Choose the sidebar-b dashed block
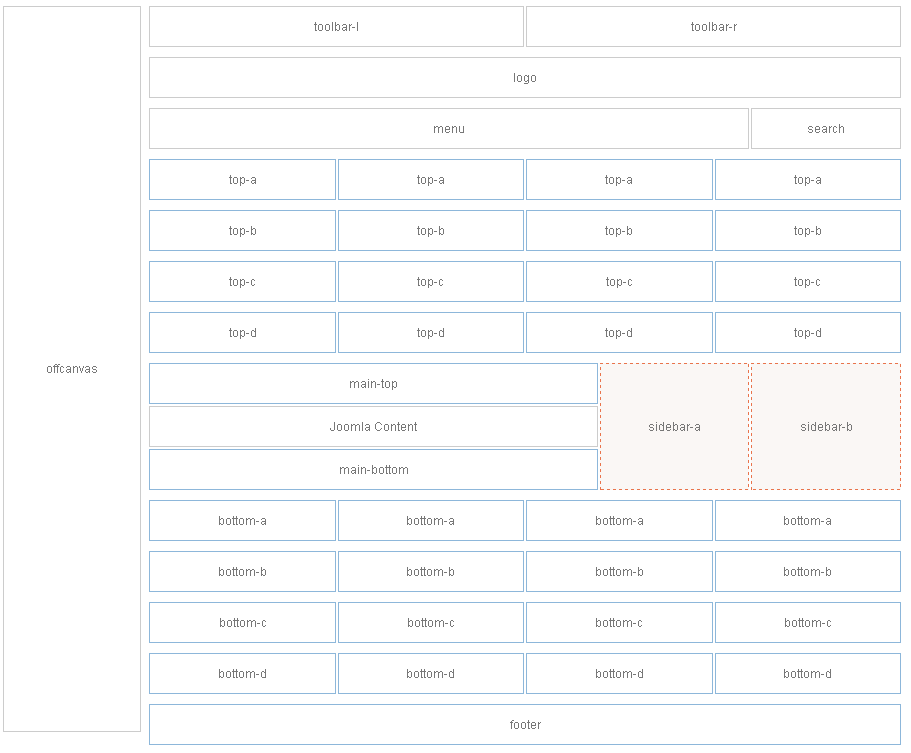Viewport: 911px width, 753px height. [826, 426]
